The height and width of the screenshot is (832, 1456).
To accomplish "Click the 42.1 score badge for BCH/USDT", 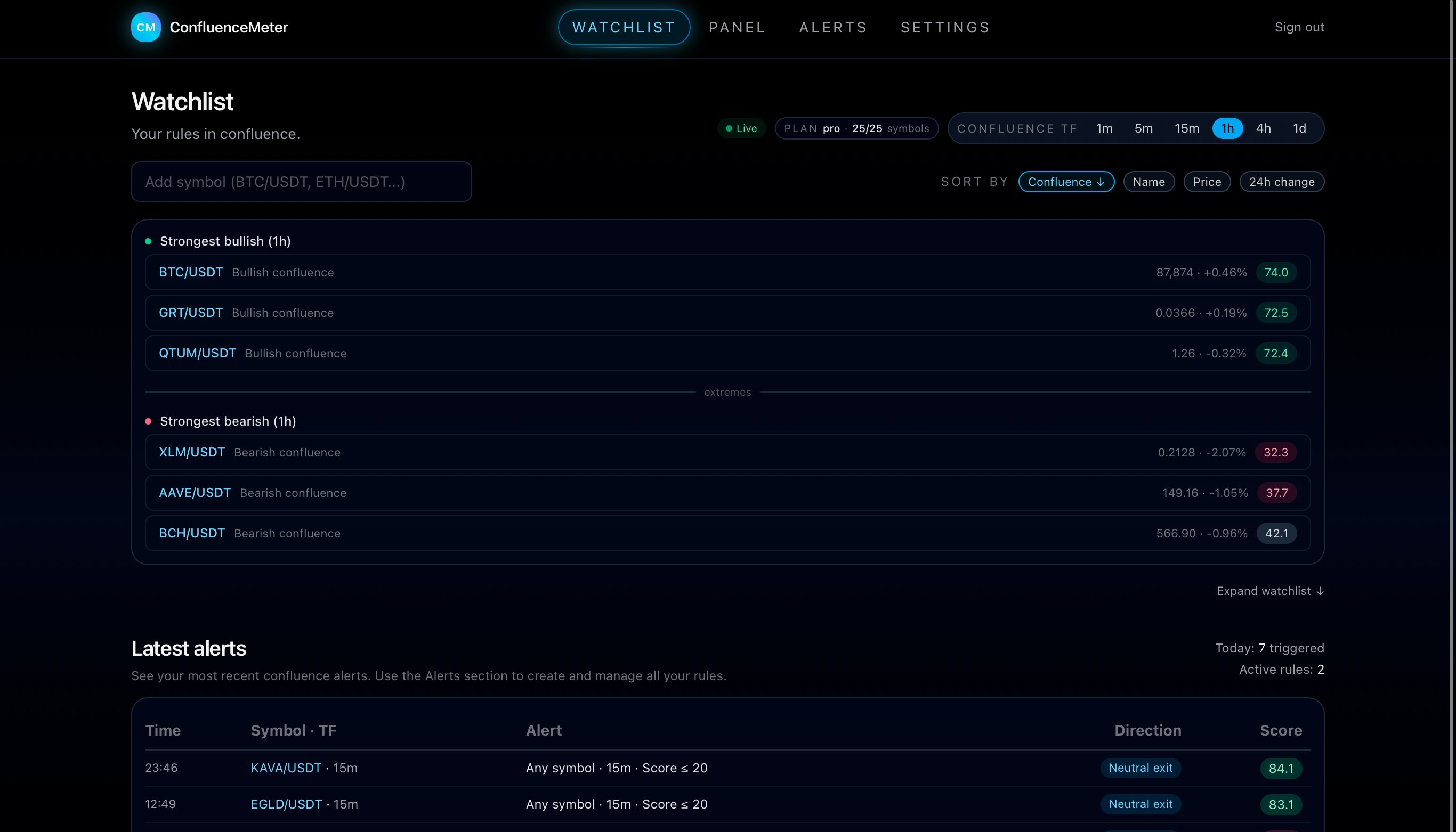I will point(1276,533).
